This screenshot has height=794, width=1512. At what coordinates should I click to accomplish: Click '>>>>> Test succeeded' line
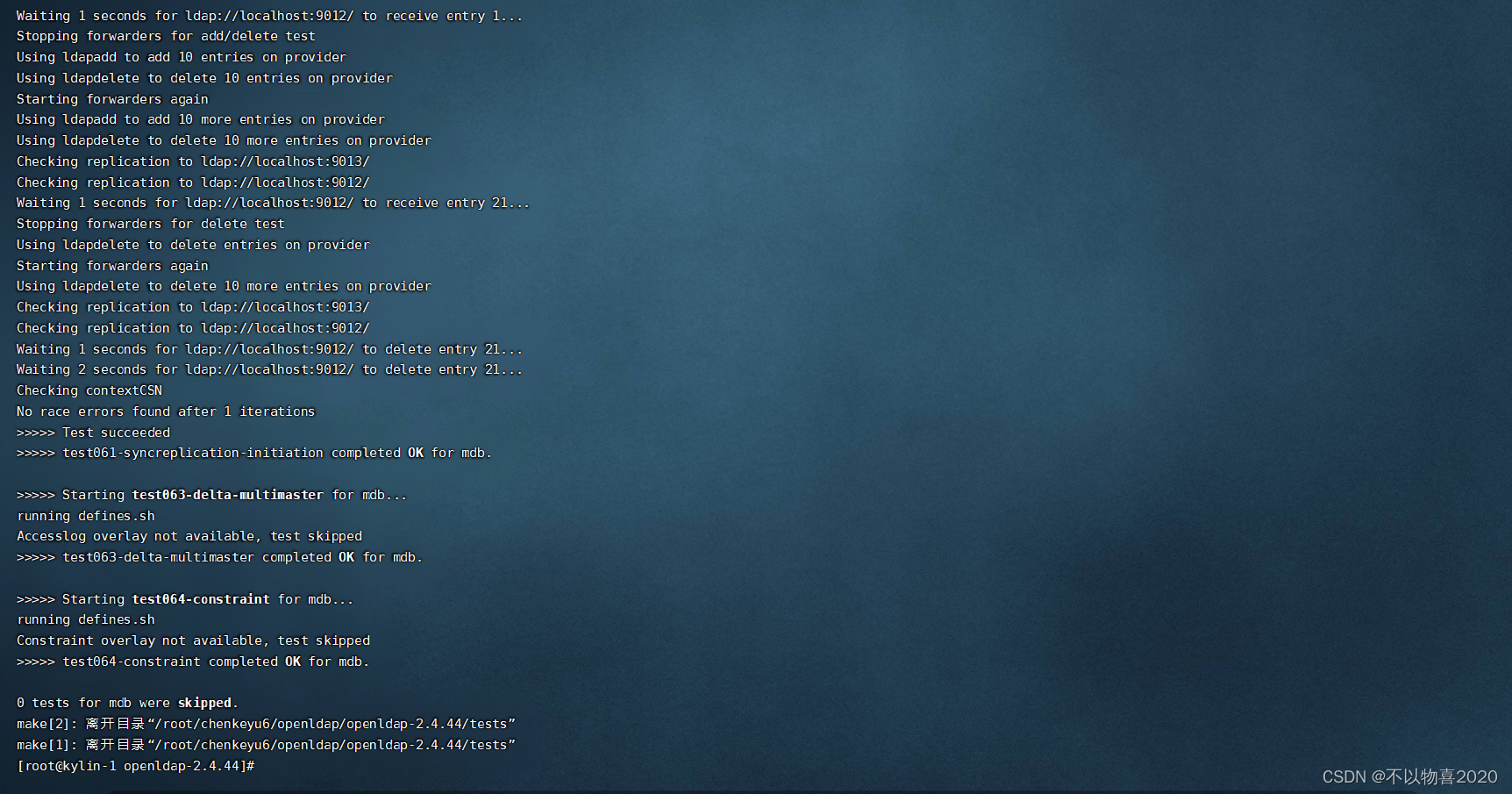[94, 433]
